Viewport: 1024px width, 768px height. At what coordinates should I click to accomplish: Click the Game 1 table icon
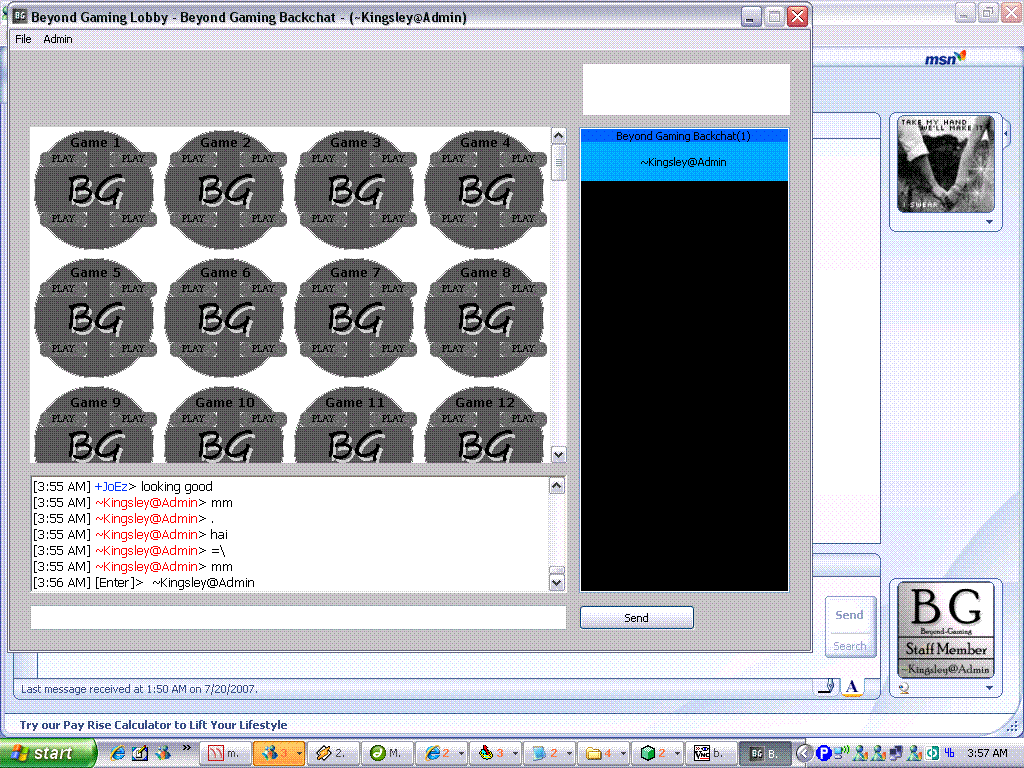click(x=95, y=187)
